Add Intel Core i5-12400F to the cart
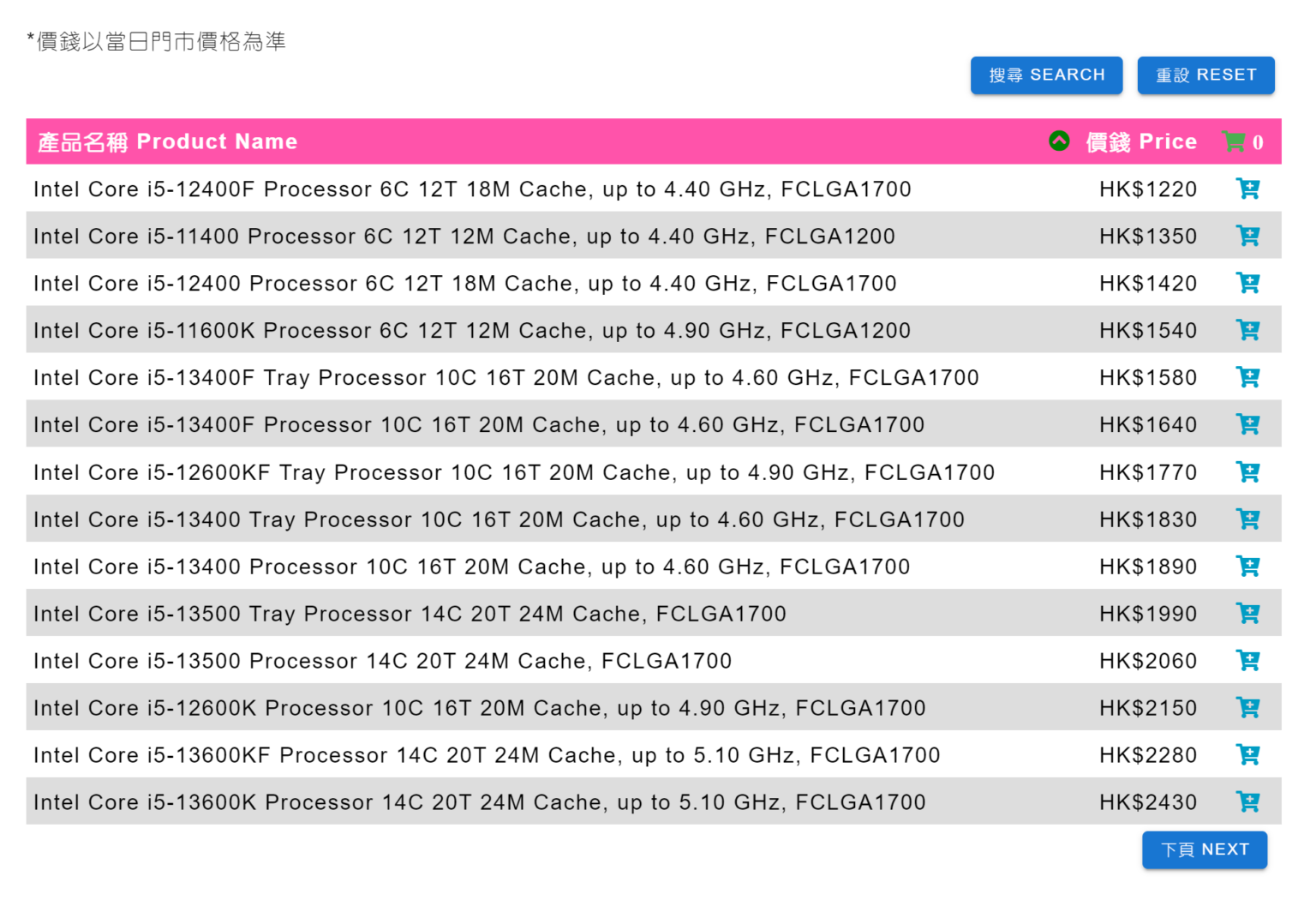 coord(1248,189)
